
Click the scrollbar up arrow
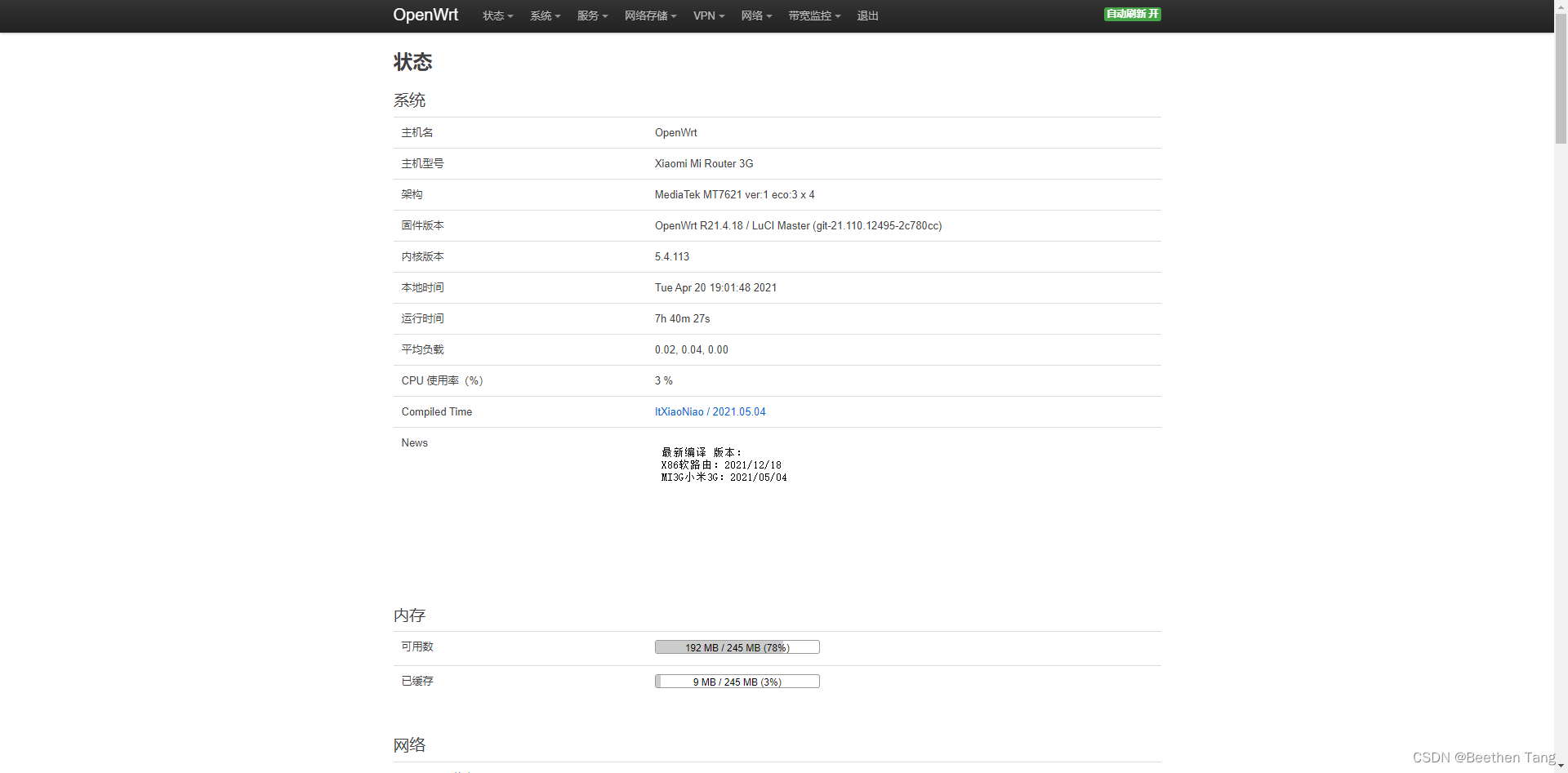(x=1561, y=5)
